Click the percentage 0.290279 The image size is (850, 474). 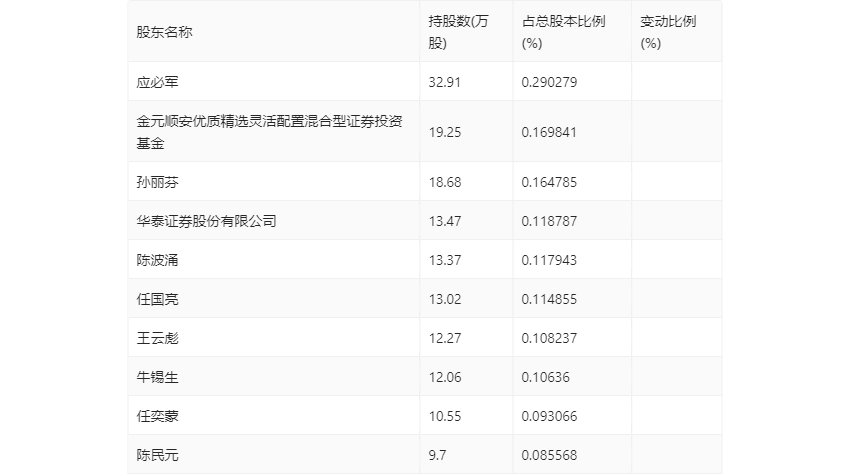549,82
